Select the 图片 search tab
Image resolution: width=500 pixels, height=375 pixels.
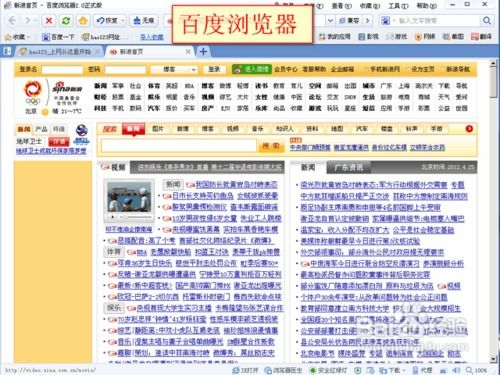coord(158,129)
